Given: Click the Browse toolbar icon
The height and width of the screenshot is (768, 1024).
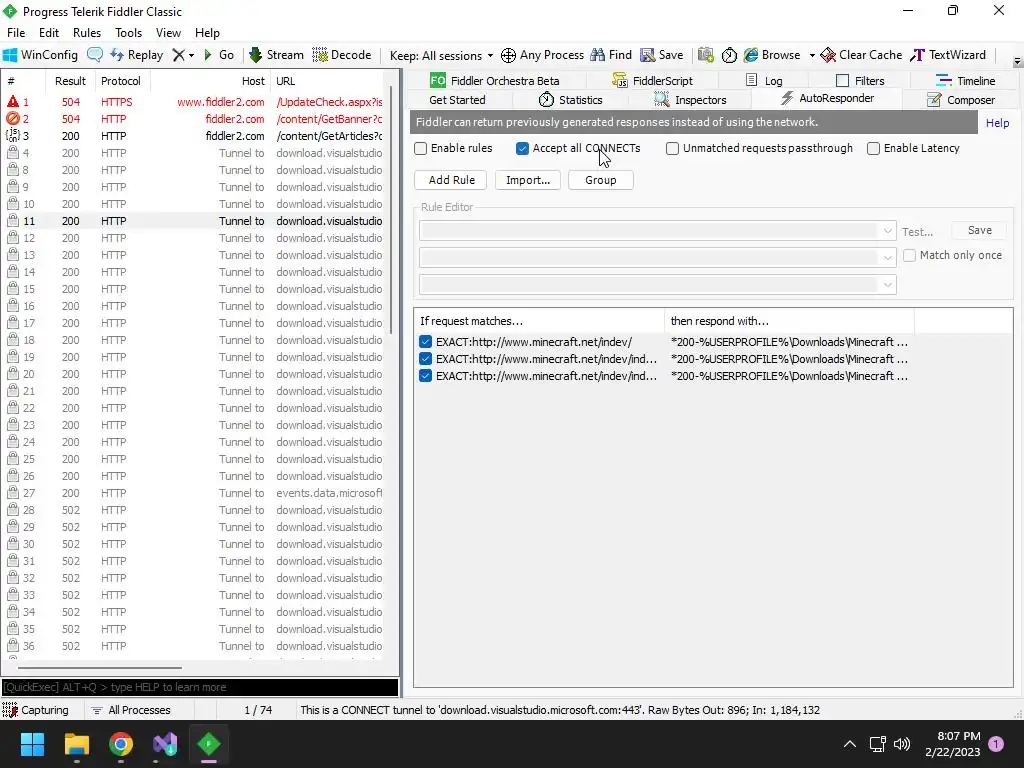Looking at the screenshot, I should [772, 55].
